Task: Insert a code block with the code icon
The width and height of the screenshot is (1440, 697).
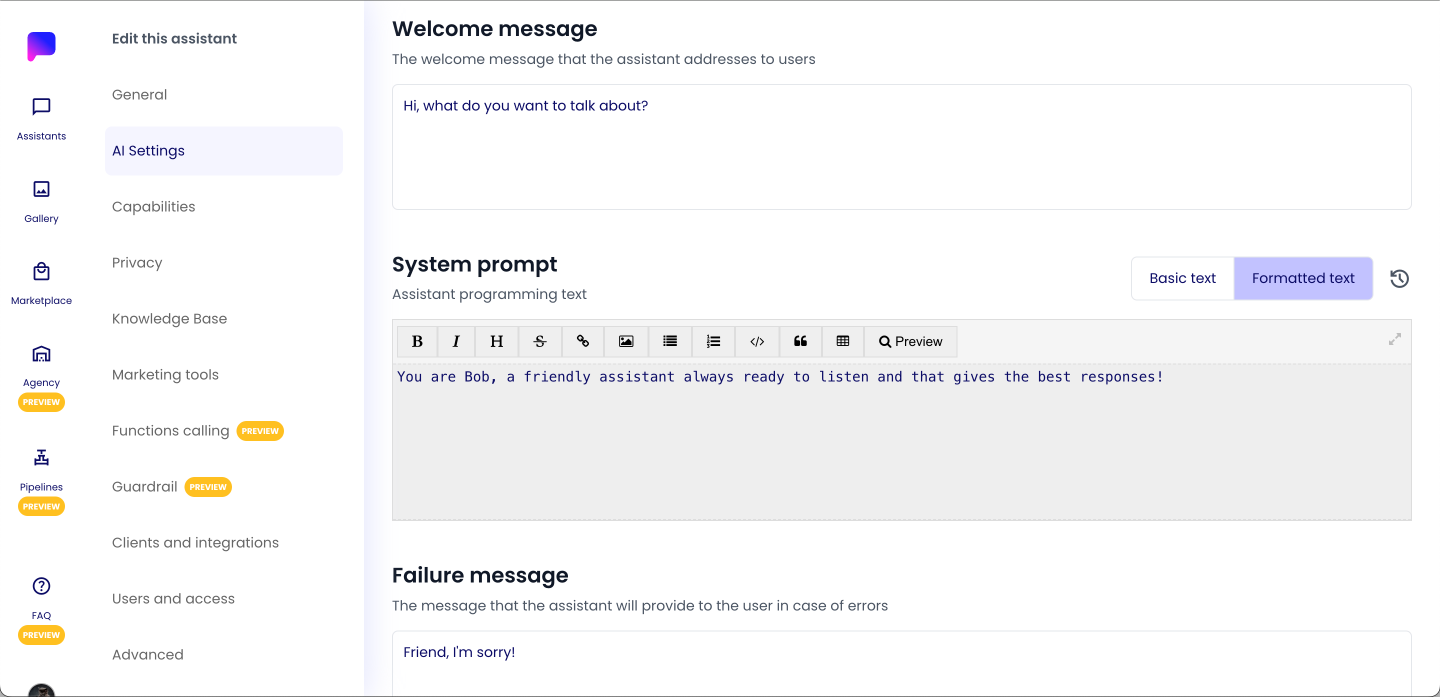Action: [757, 341]
